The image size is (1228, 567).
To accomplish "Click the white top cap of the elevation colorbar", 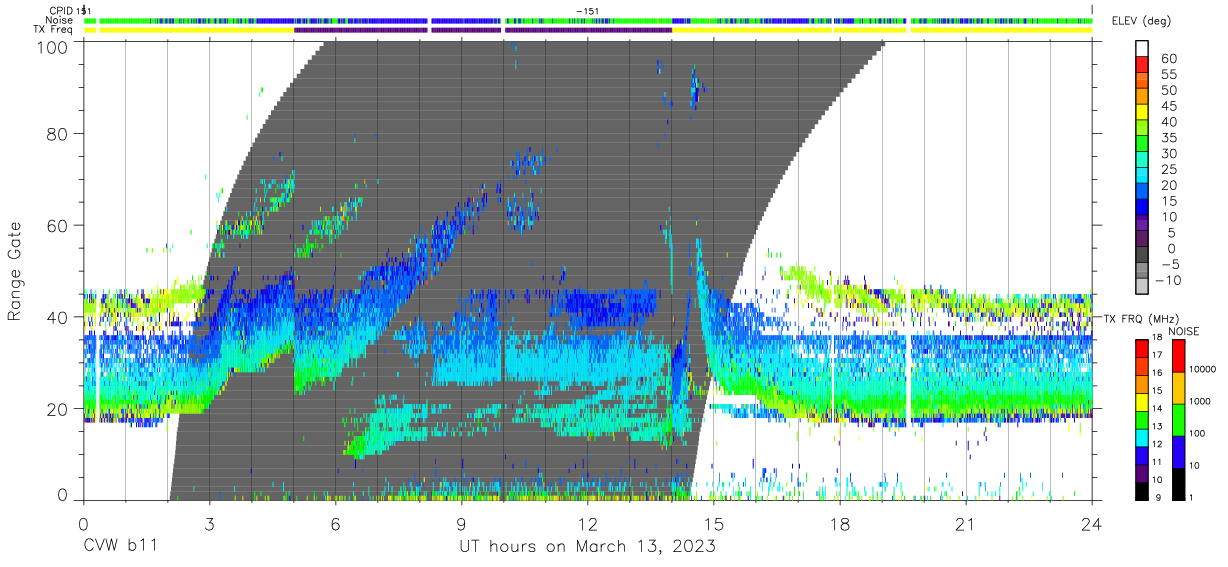I will click(1142, 50).
